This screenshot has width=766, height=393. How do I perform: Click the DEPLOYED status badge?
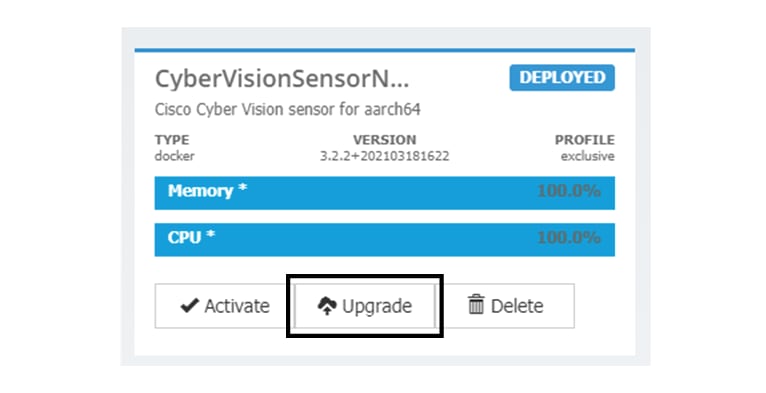(x=562, y=78)
